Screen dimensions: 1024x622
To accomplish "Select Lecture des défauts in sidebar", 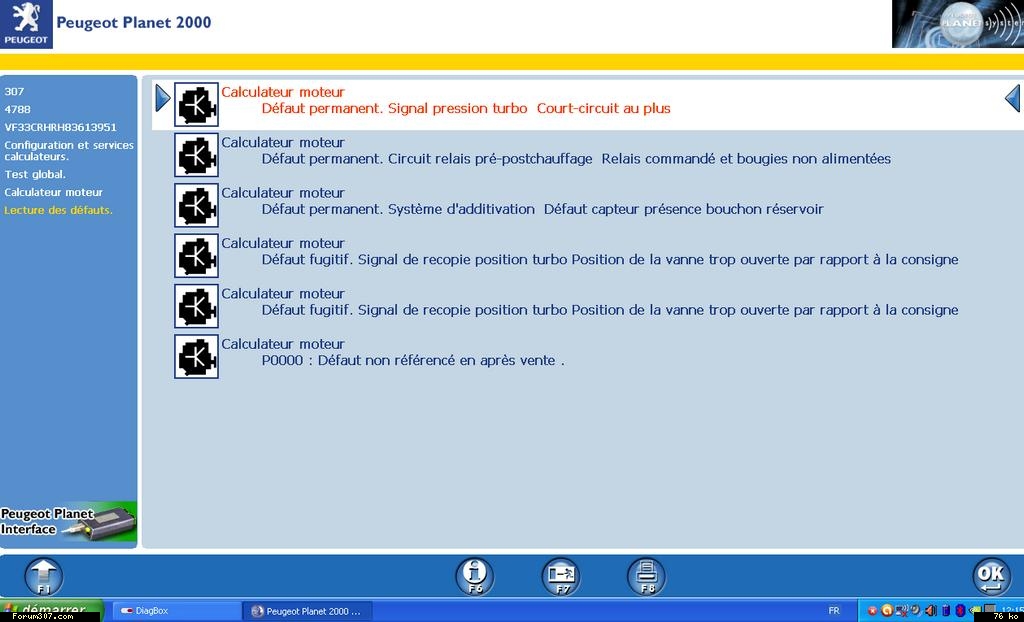I will pos(58,210).
